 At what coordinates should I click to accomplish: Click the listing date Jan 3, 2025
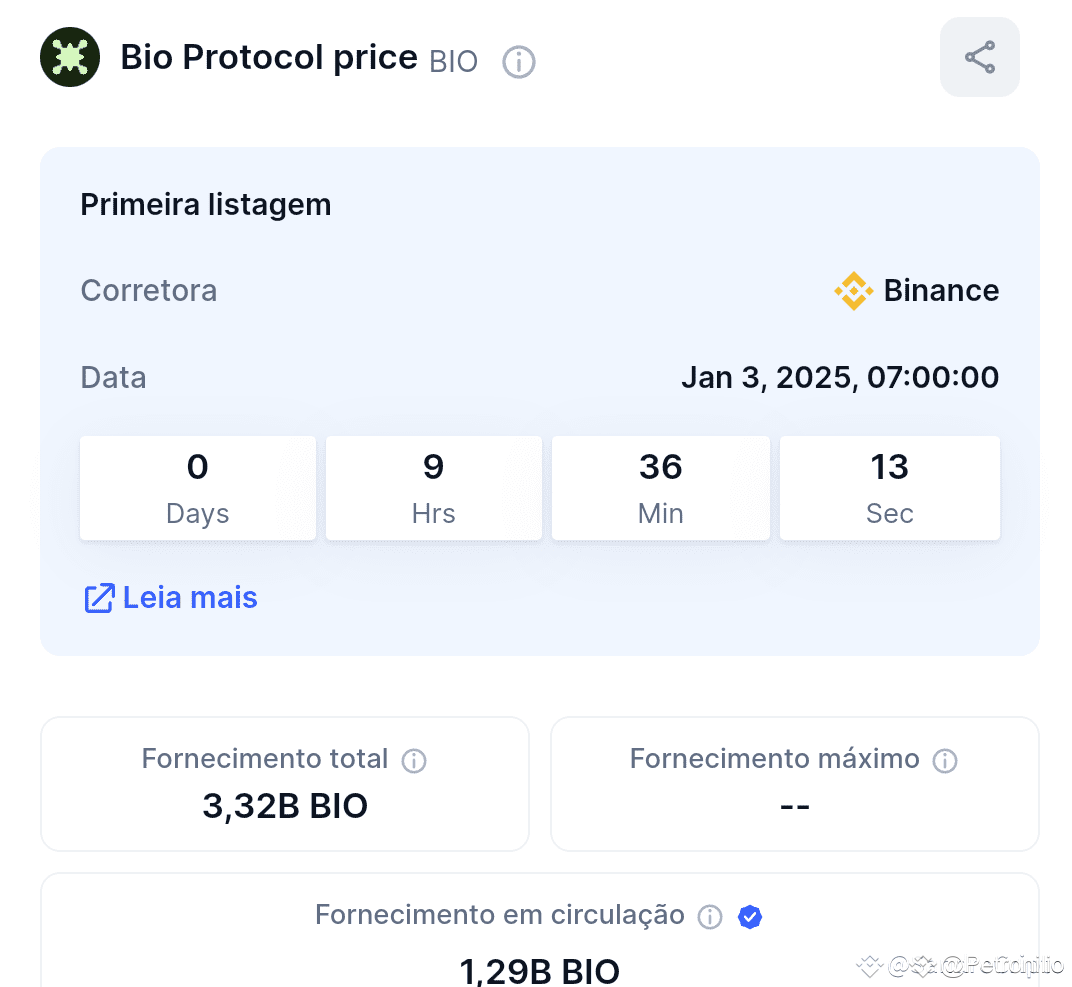[766, 377]
